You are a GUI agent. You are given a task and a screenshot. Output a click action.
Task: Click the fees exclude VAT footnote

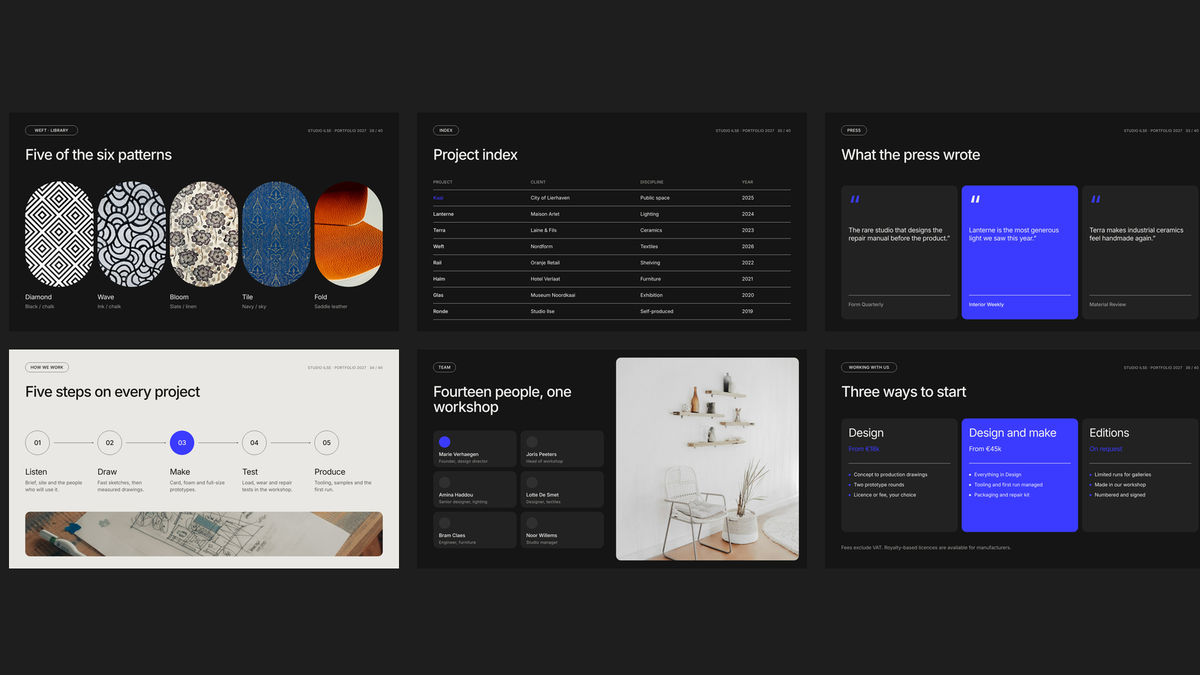point(926,548)
